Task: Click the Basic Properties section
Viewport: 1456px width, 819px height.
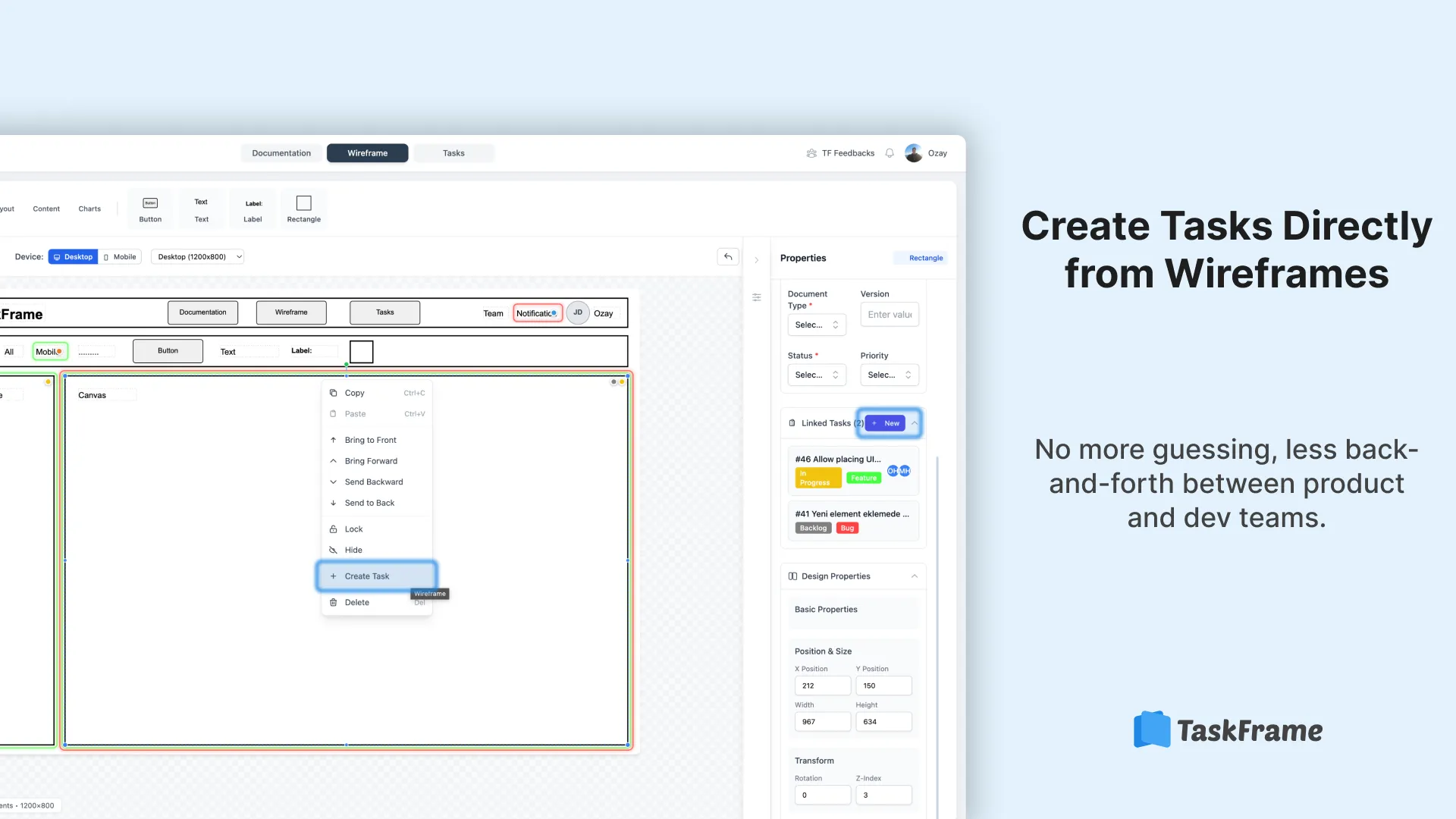Action: tap(852, 613)
